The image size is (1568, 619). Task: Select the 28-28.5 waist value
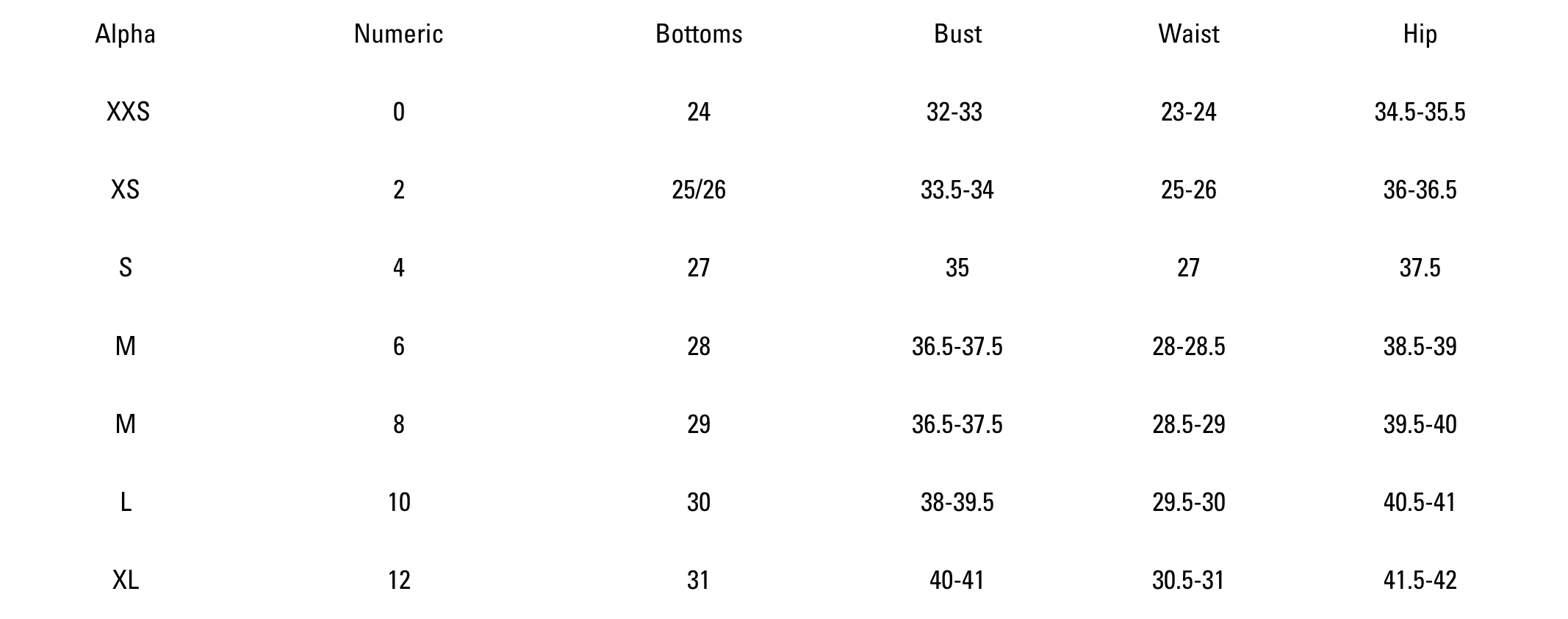pos(1188,346)
